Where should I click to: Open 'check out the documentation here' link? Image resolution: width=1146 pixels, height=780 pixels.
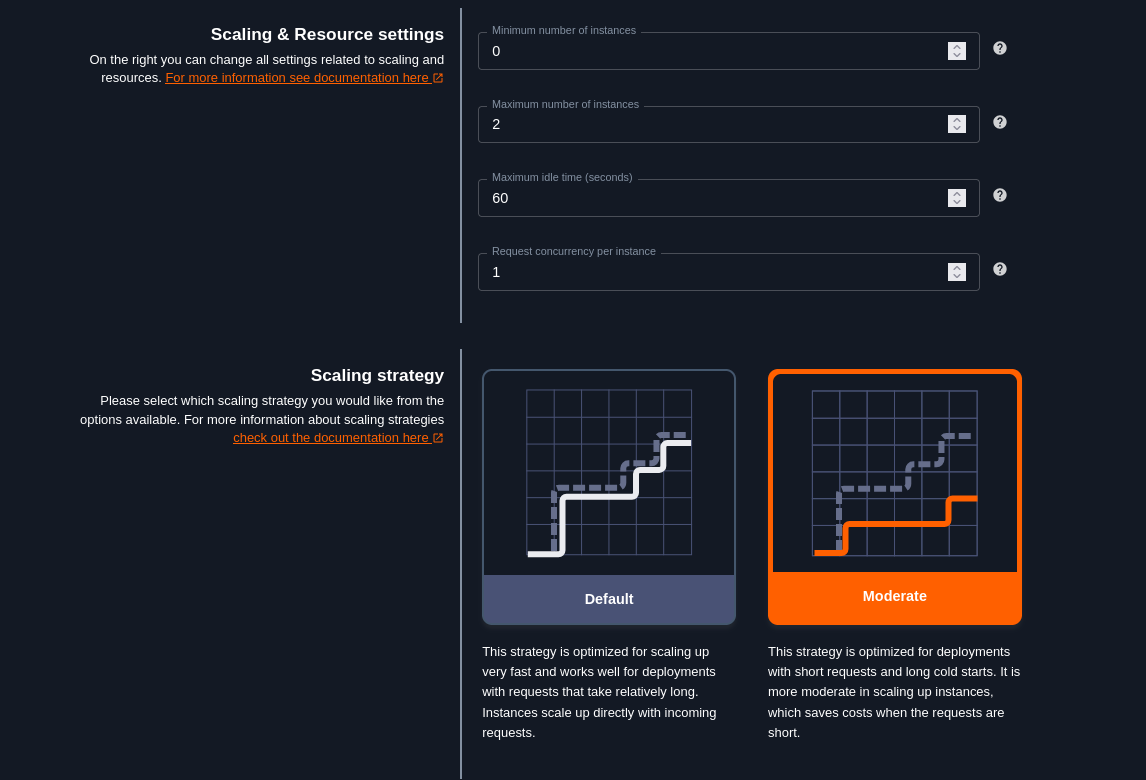(x=331, y=438)
